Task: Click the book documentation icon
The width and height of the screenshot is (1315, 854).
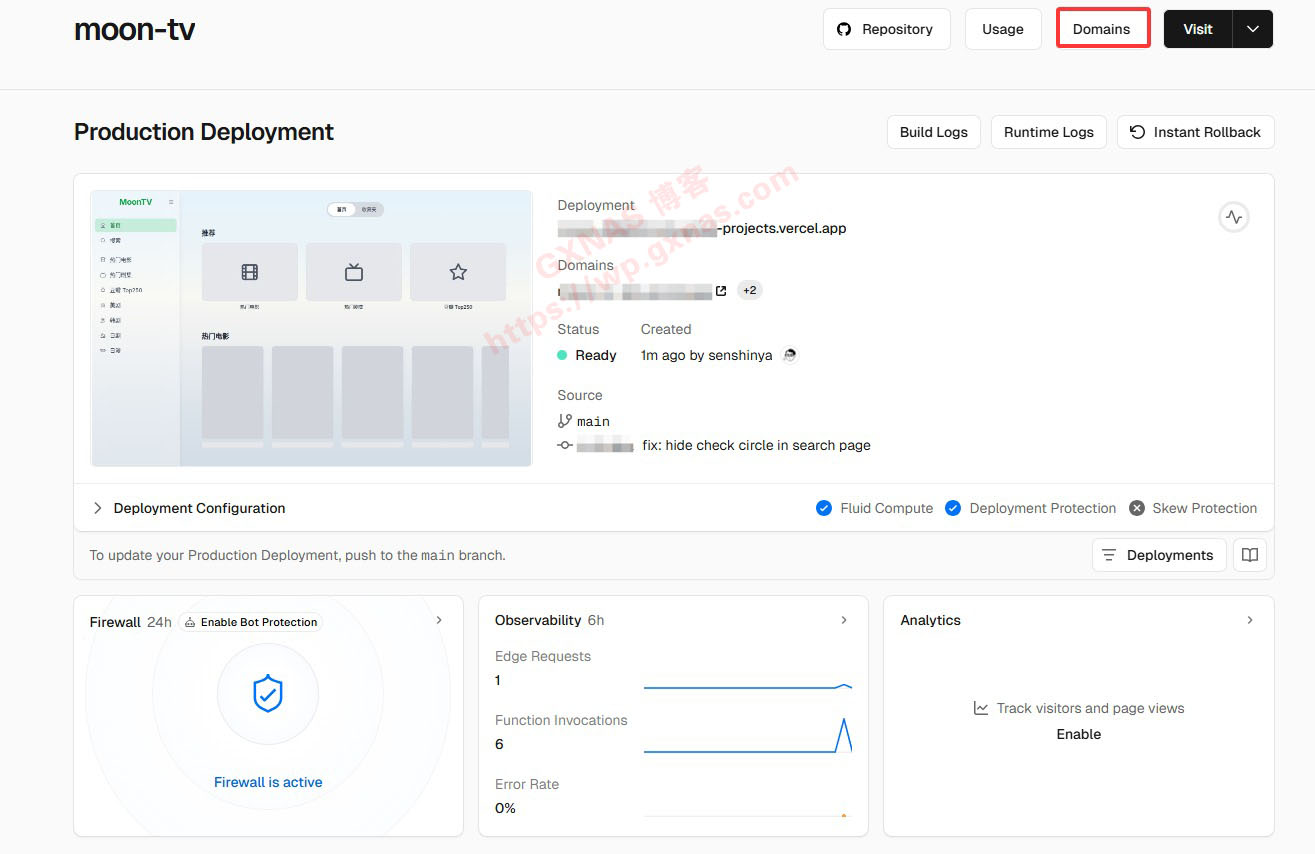Action: tap(1250, 555)
